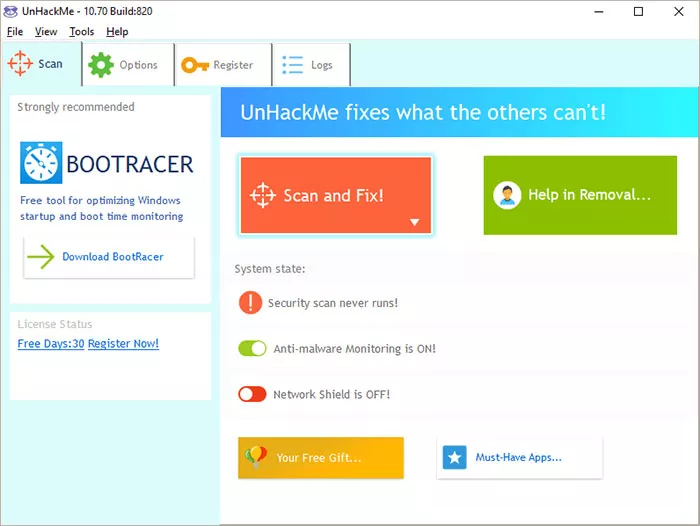Close the UnHackMe window
The width and height of the screenshot is (700, 526).
click(x=679, y=12)
